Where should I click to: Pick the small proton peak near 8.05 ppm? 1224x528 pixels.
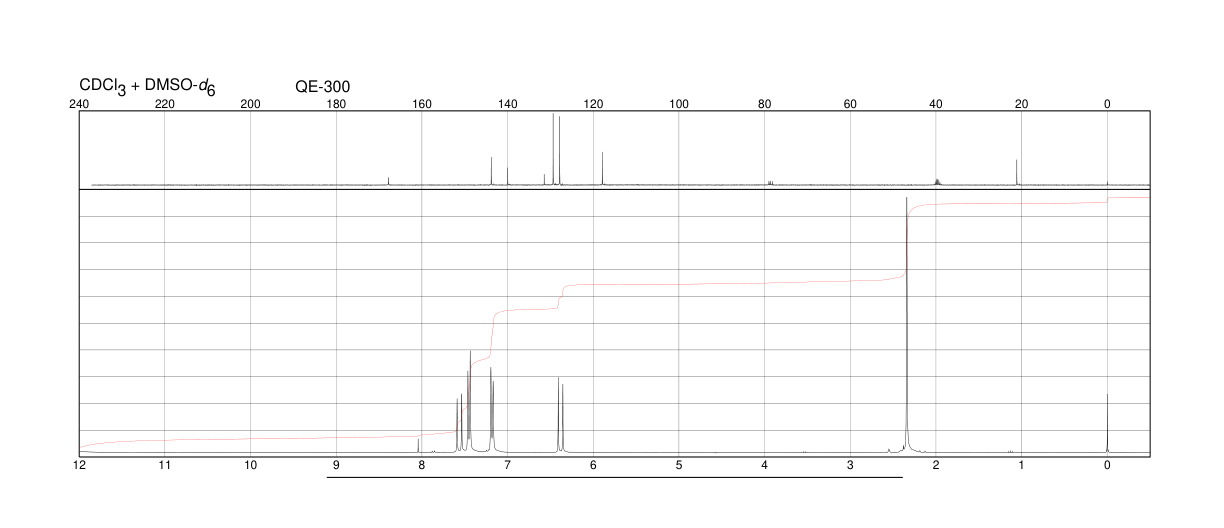pos(418,445)
